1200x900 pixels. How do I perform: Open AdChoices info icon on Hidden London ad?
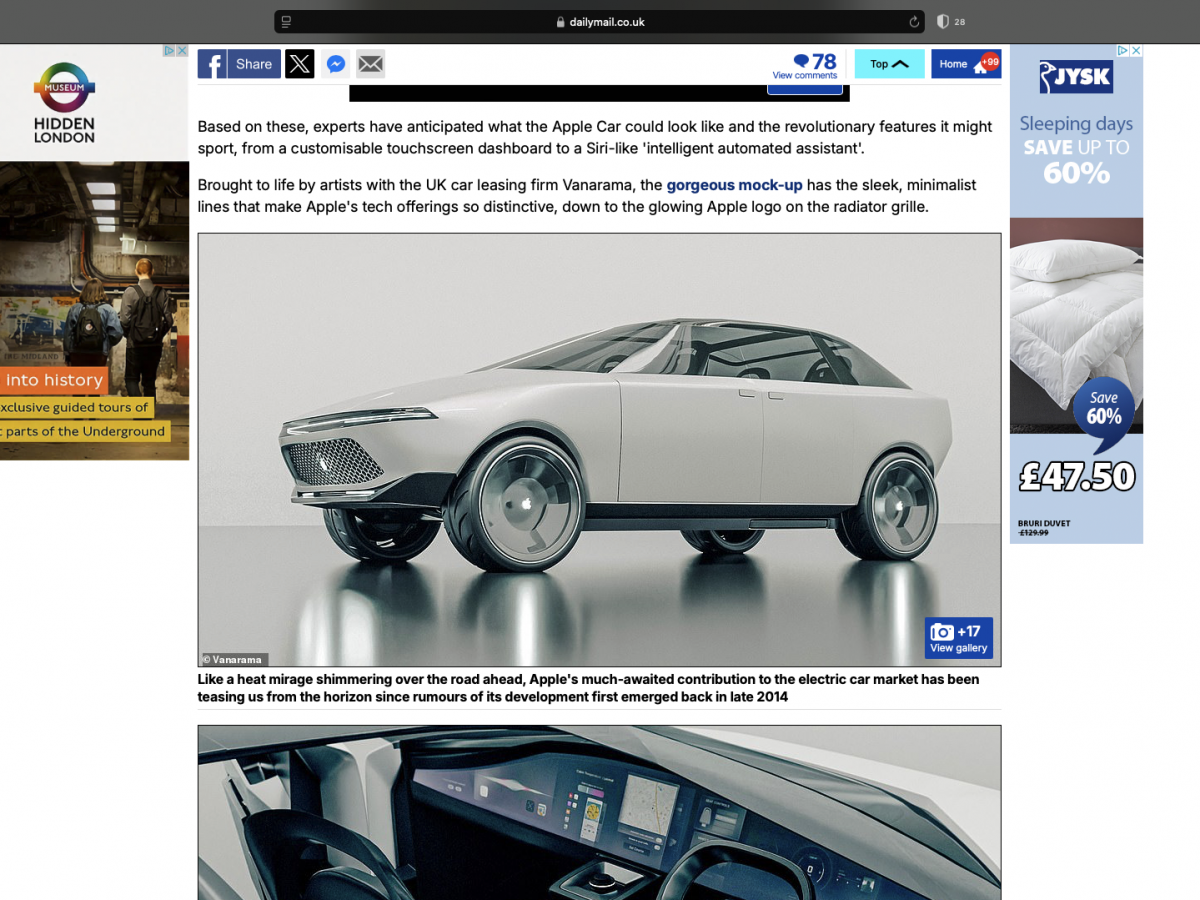169,51
